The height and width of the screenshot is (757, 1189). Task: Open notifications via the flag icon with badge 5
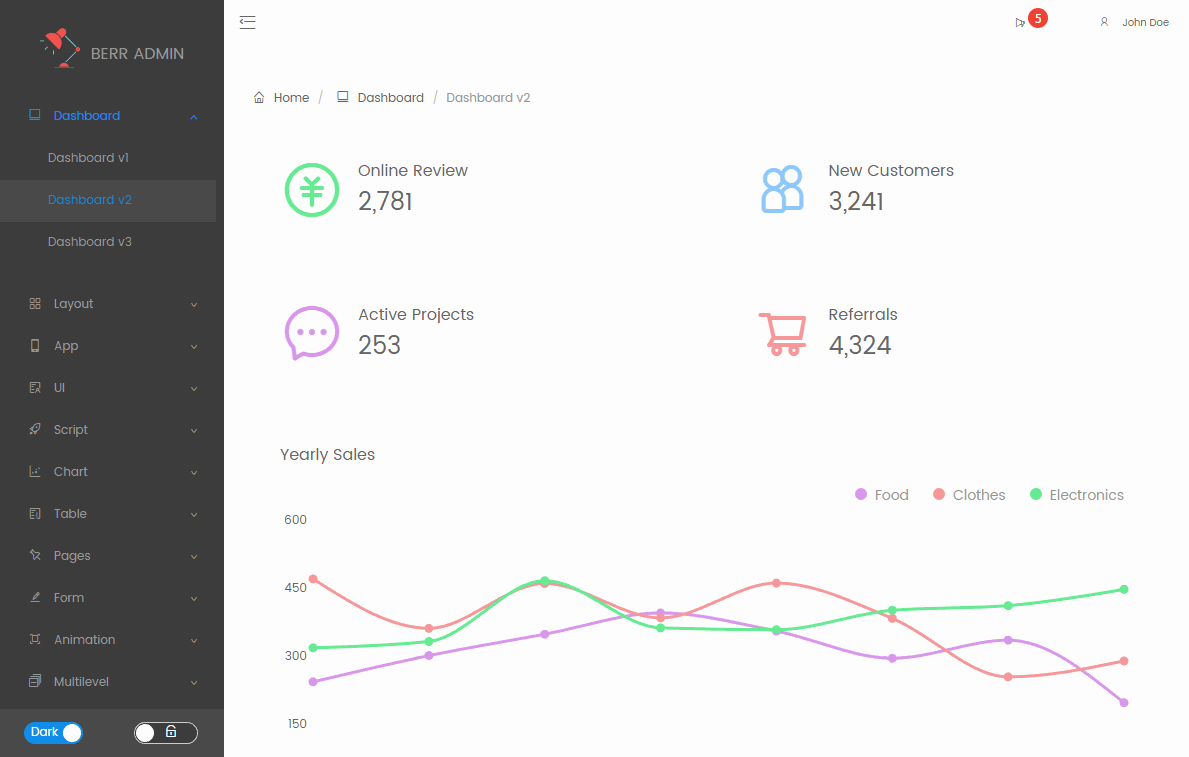[1021, 20]
